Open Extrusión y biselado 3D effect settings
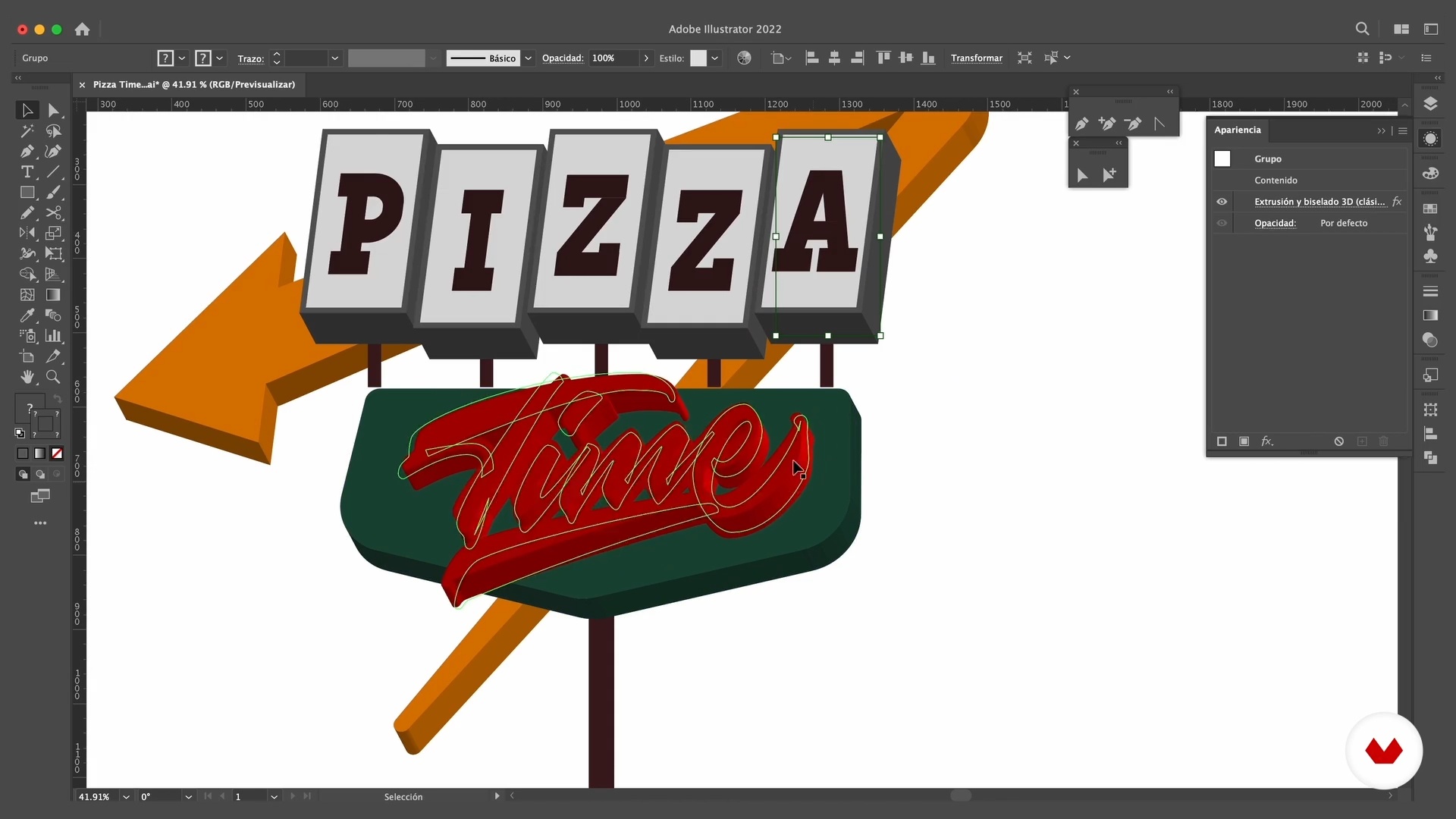Image resolution: width=1456 pixels, height=819 pixels. 1319,202
